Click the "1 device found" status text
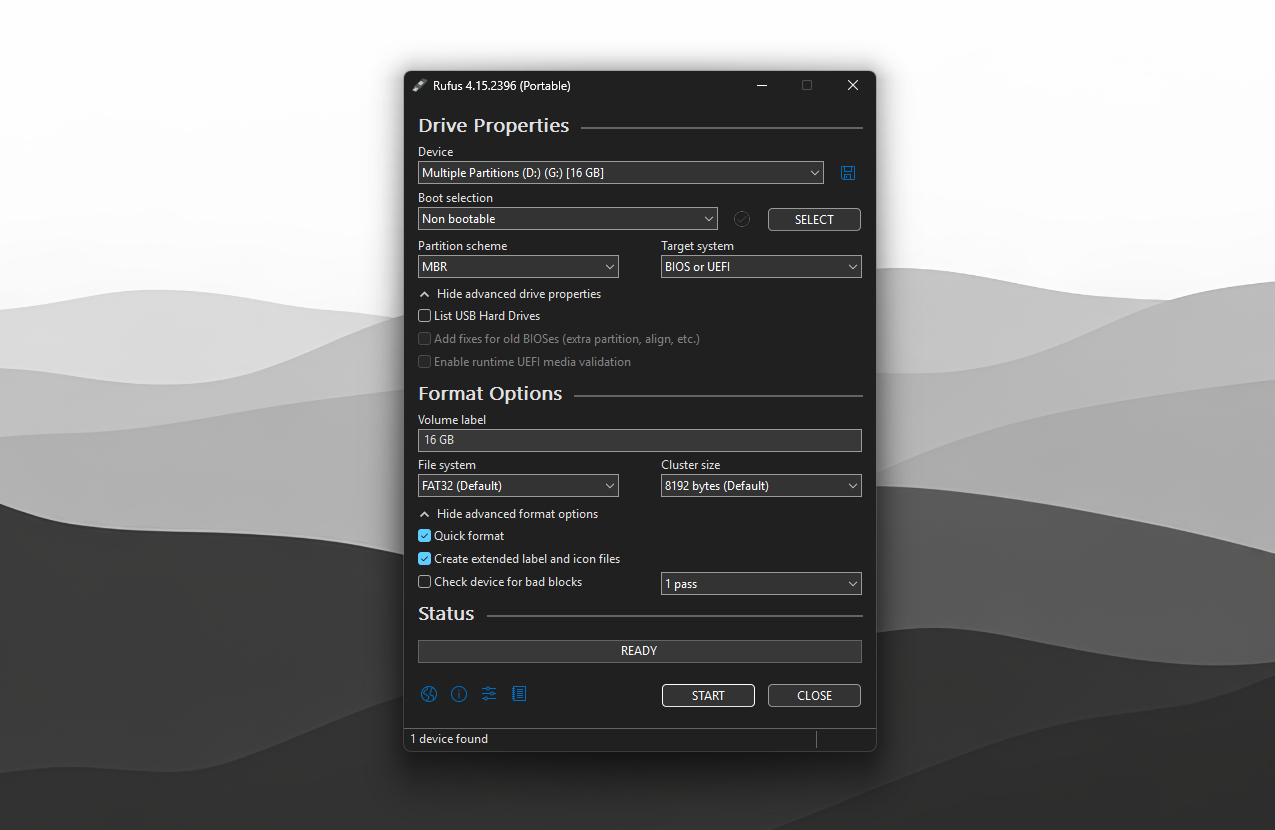 (449, 739)
